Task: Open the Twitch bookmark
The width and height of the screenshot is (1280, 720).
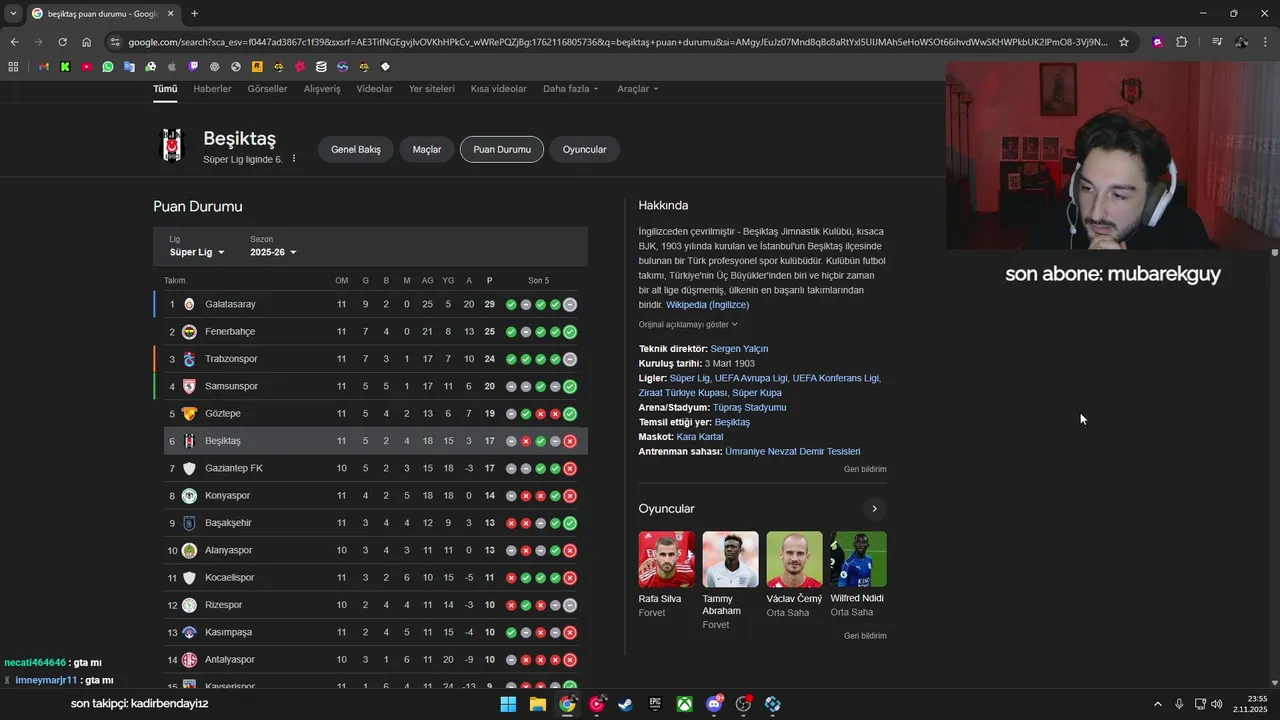Action: click(x=193, y=67)
